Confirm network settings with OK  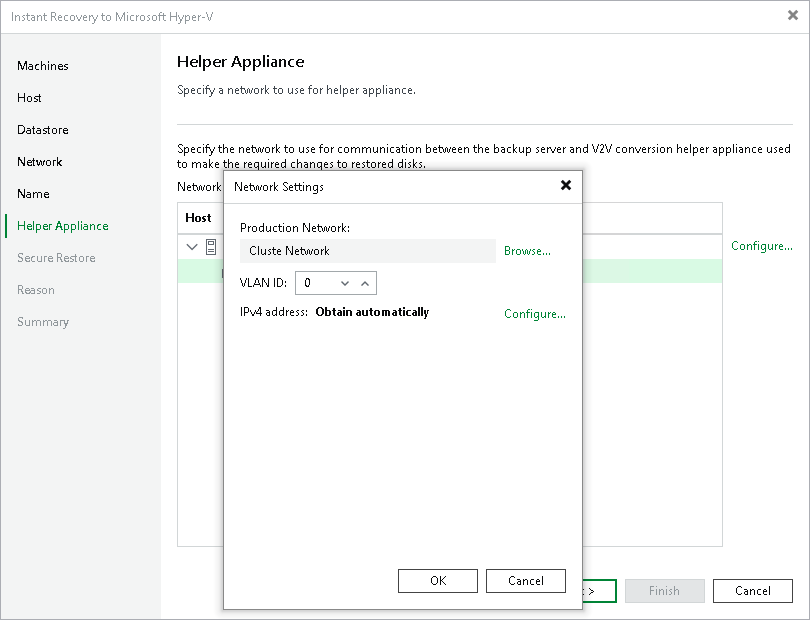[x=438, y=581]
